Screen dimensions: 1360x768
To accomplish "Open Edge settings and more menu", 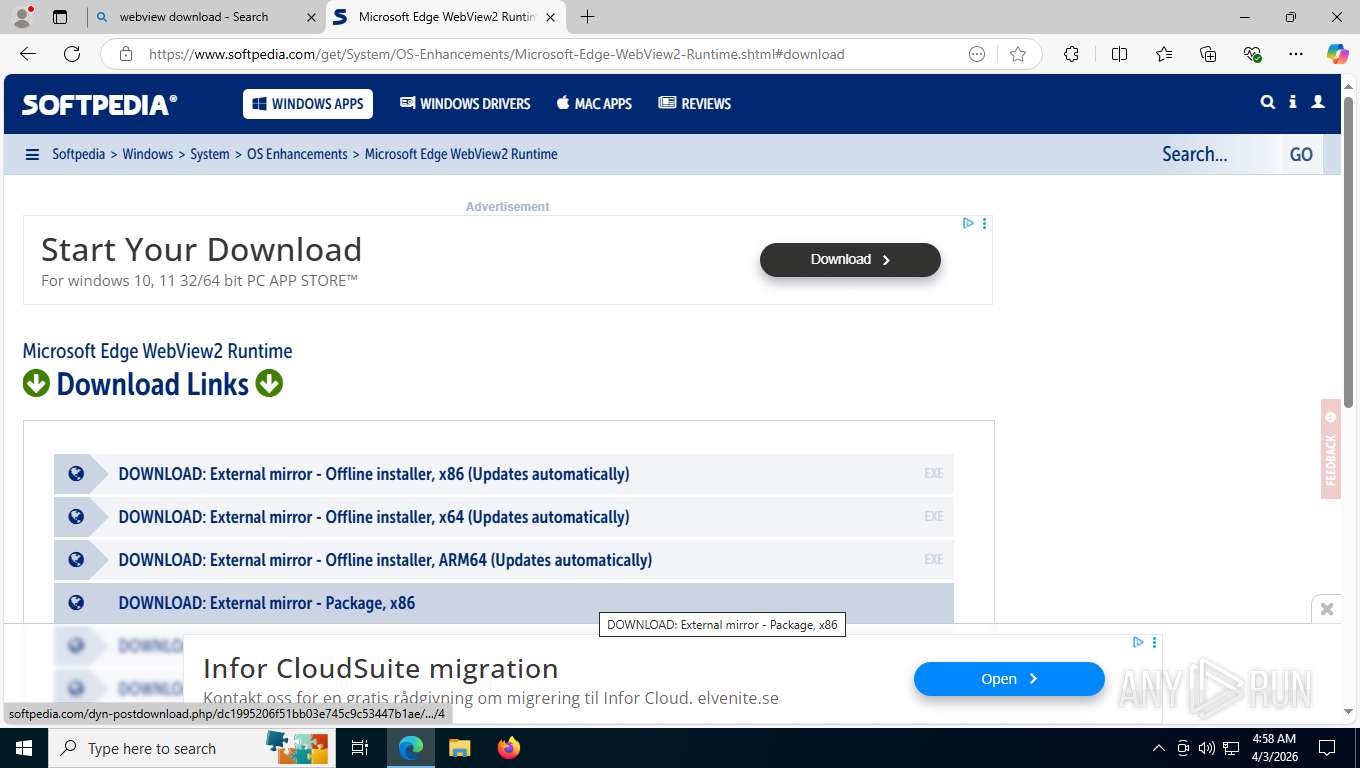I will tap(1296, 54).
